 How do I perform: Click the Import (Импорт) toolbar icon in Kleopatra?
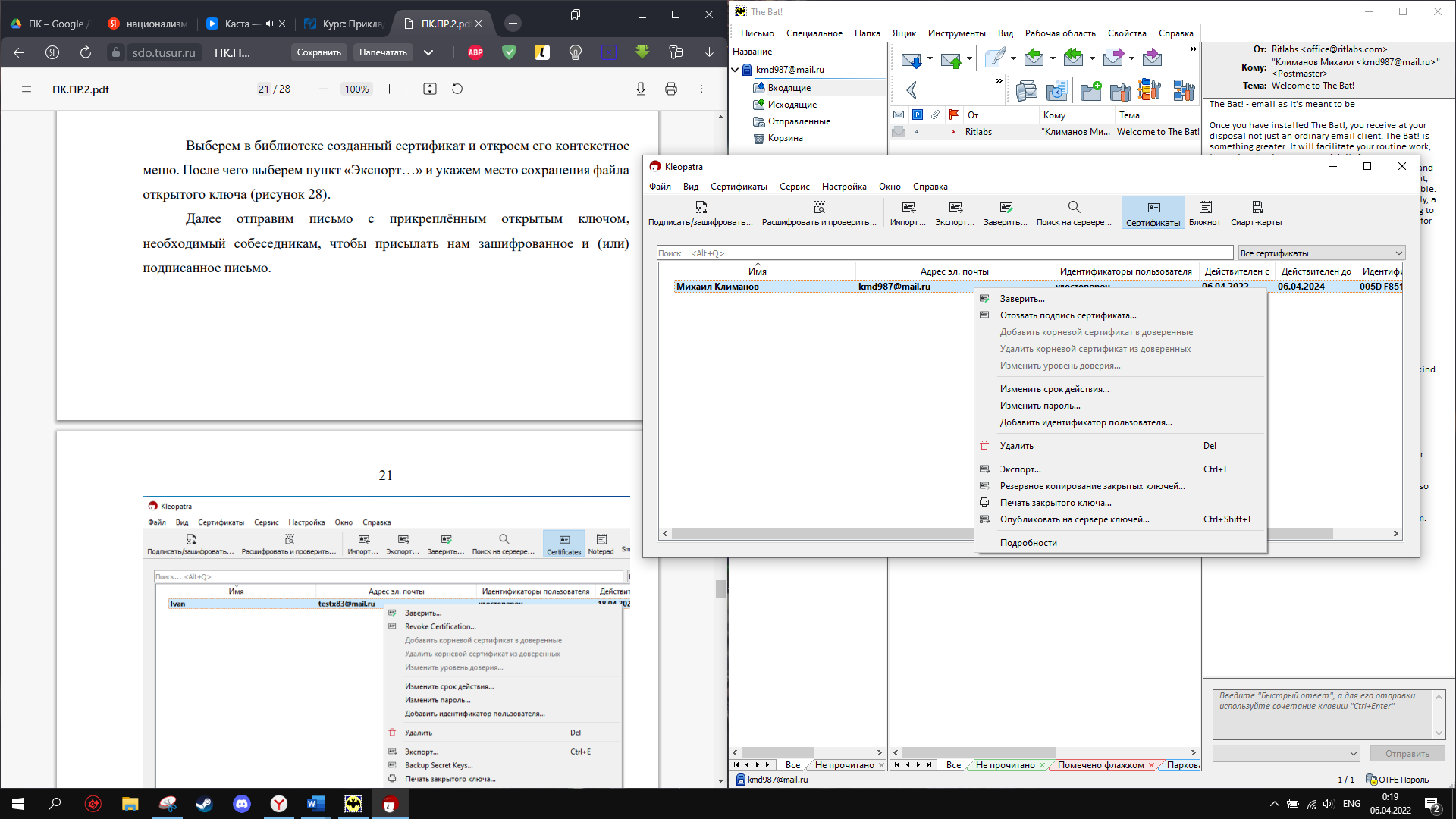click(x=908, y=213)
